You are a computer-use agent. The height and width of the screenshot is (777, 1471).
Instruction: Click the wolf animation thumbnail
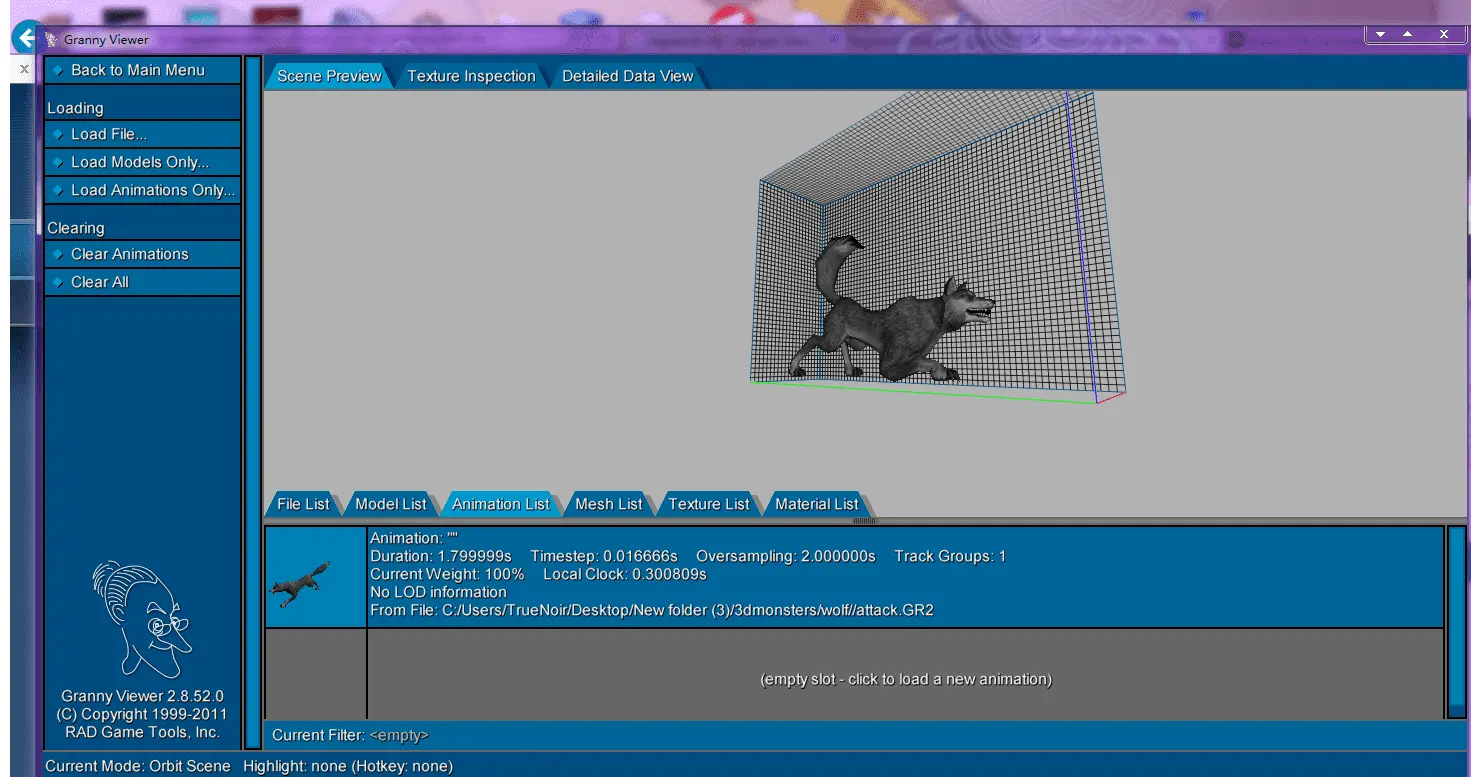(x=315, y=578)
